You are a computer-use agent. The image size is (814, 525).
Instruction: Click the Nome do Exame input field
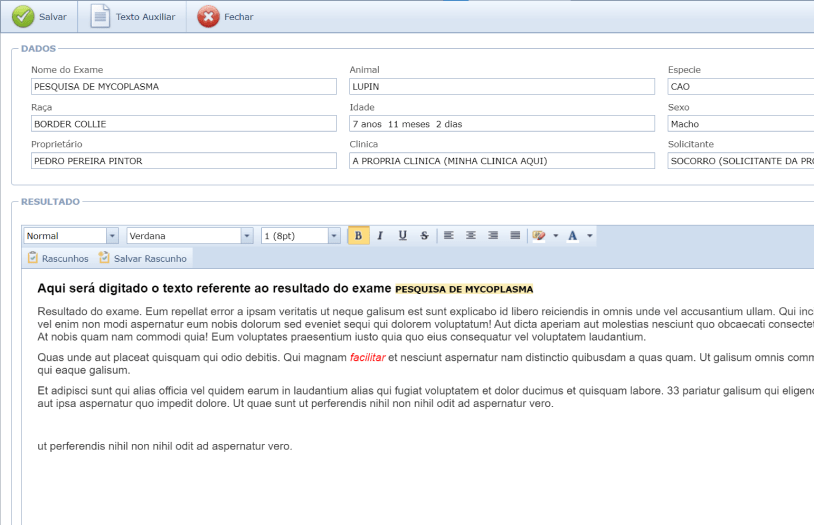[183, 87]
